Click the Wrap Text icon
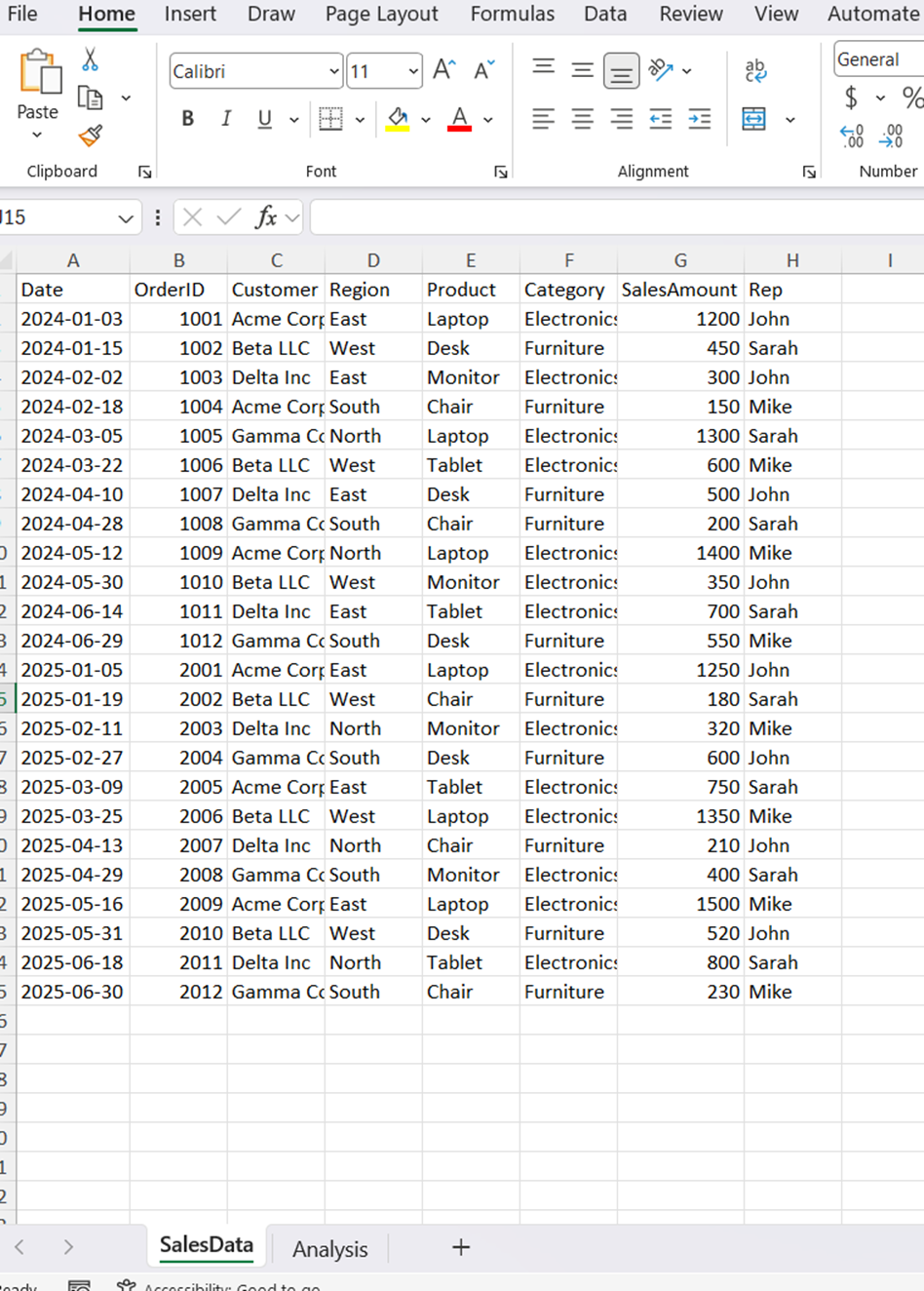 pos(755,70)
